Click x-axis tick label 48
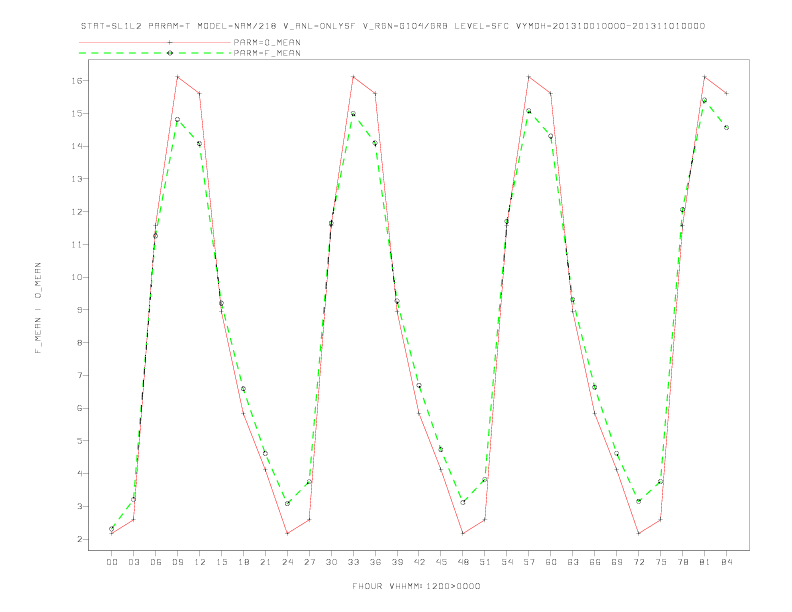Viewport: 792px width, 612px height. [463, 562]
